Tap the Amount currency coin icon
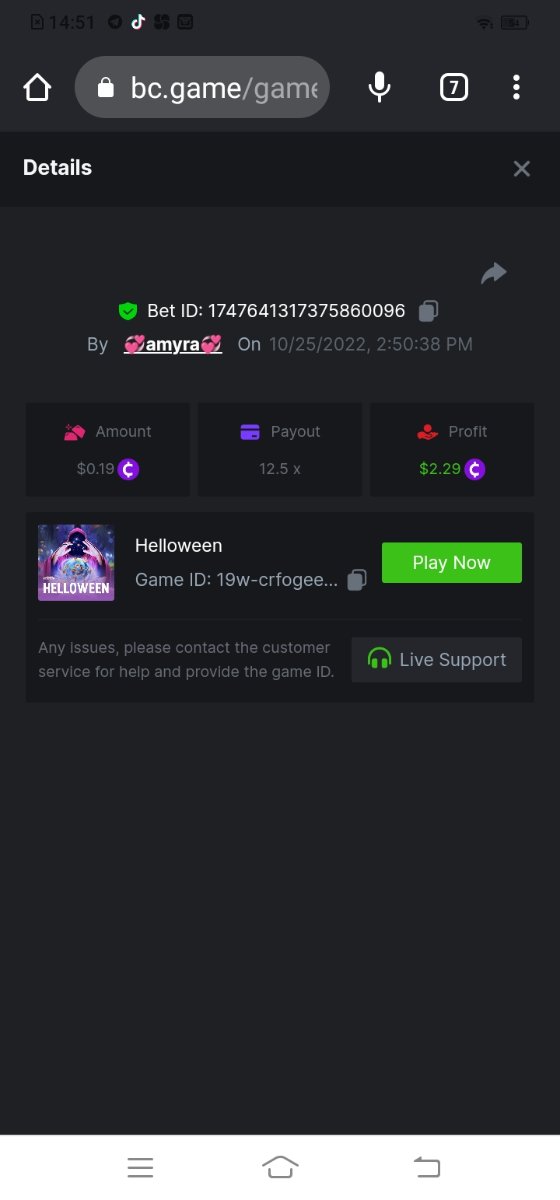 tap(128, 468)
